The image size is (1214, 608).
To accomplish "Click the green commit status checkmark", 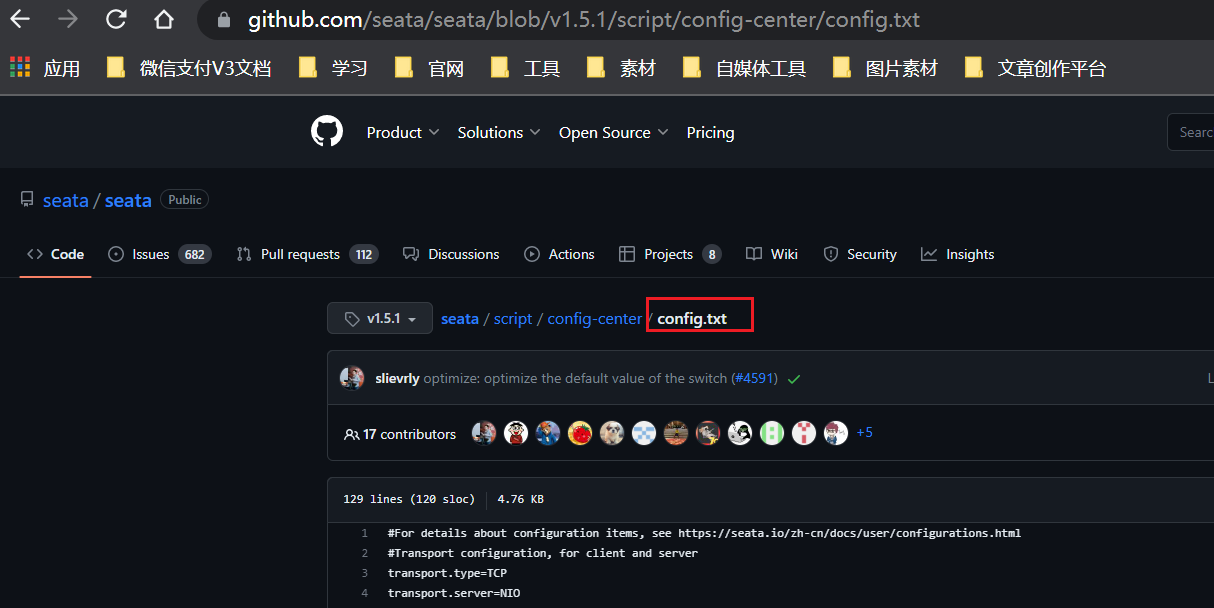I will point(794,379).
